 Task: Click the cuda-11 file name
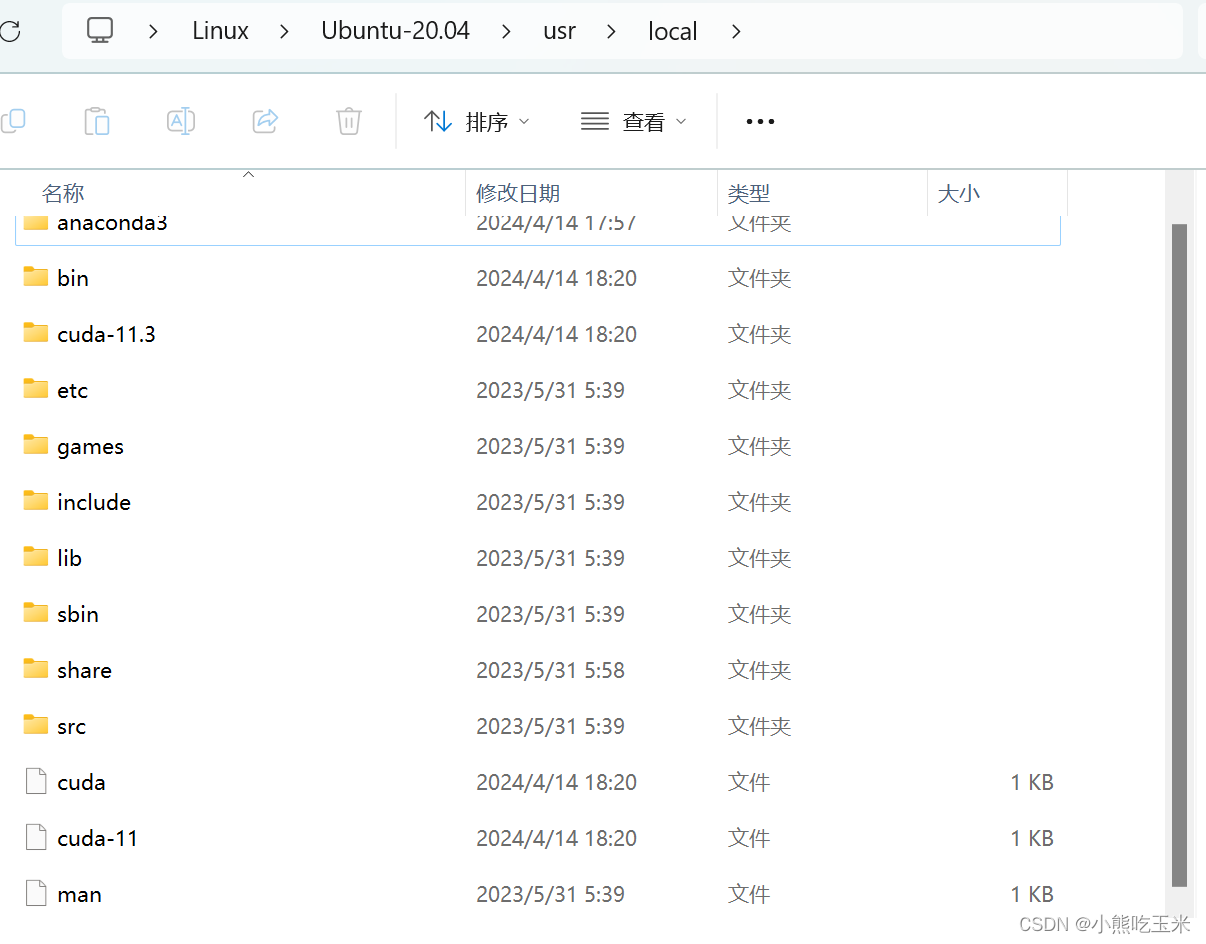click(98, 838)
